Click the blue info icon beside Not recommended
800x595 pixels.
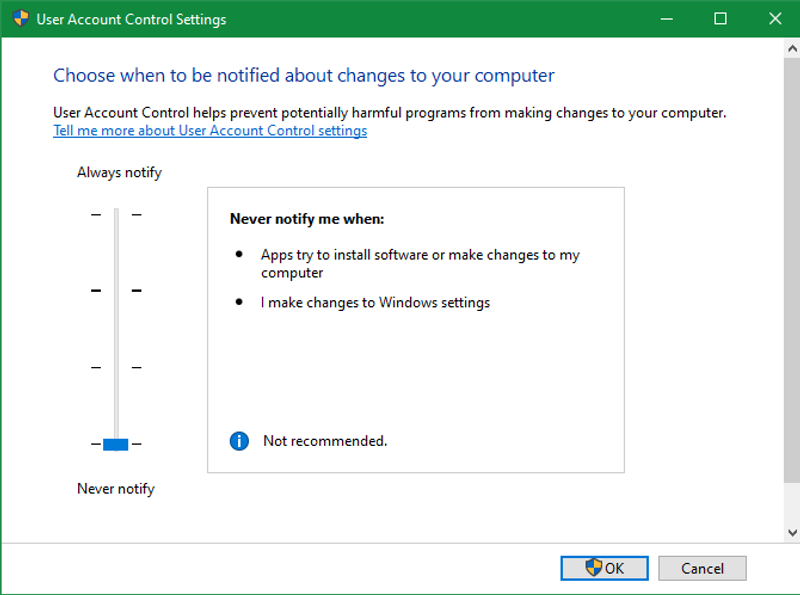(x=239, y=441)
